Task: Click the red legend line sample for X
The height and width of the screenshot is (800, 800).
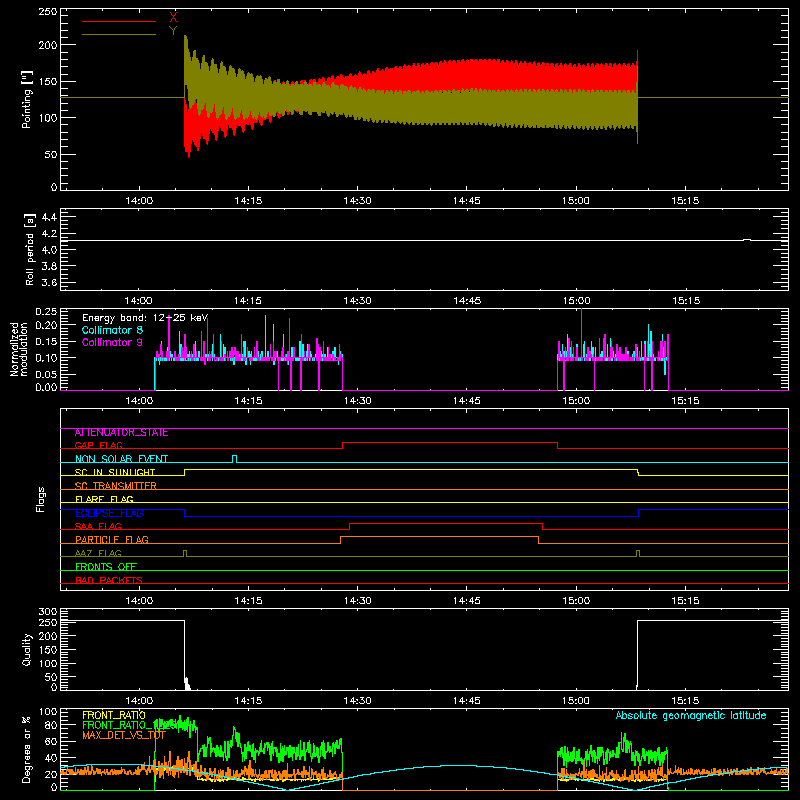Action: (119, 21)
